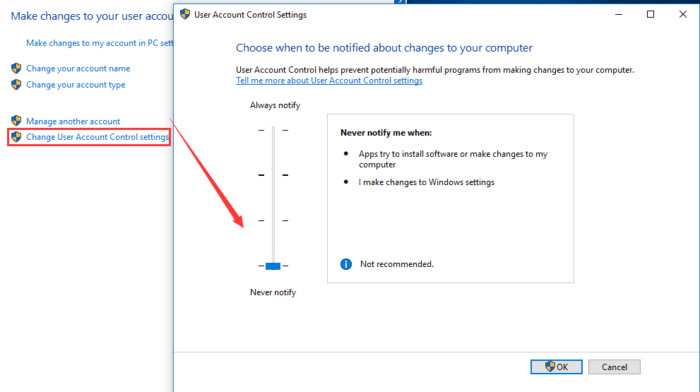Click the Not recommended text
The image size is (700, 392).
(397, 264)
